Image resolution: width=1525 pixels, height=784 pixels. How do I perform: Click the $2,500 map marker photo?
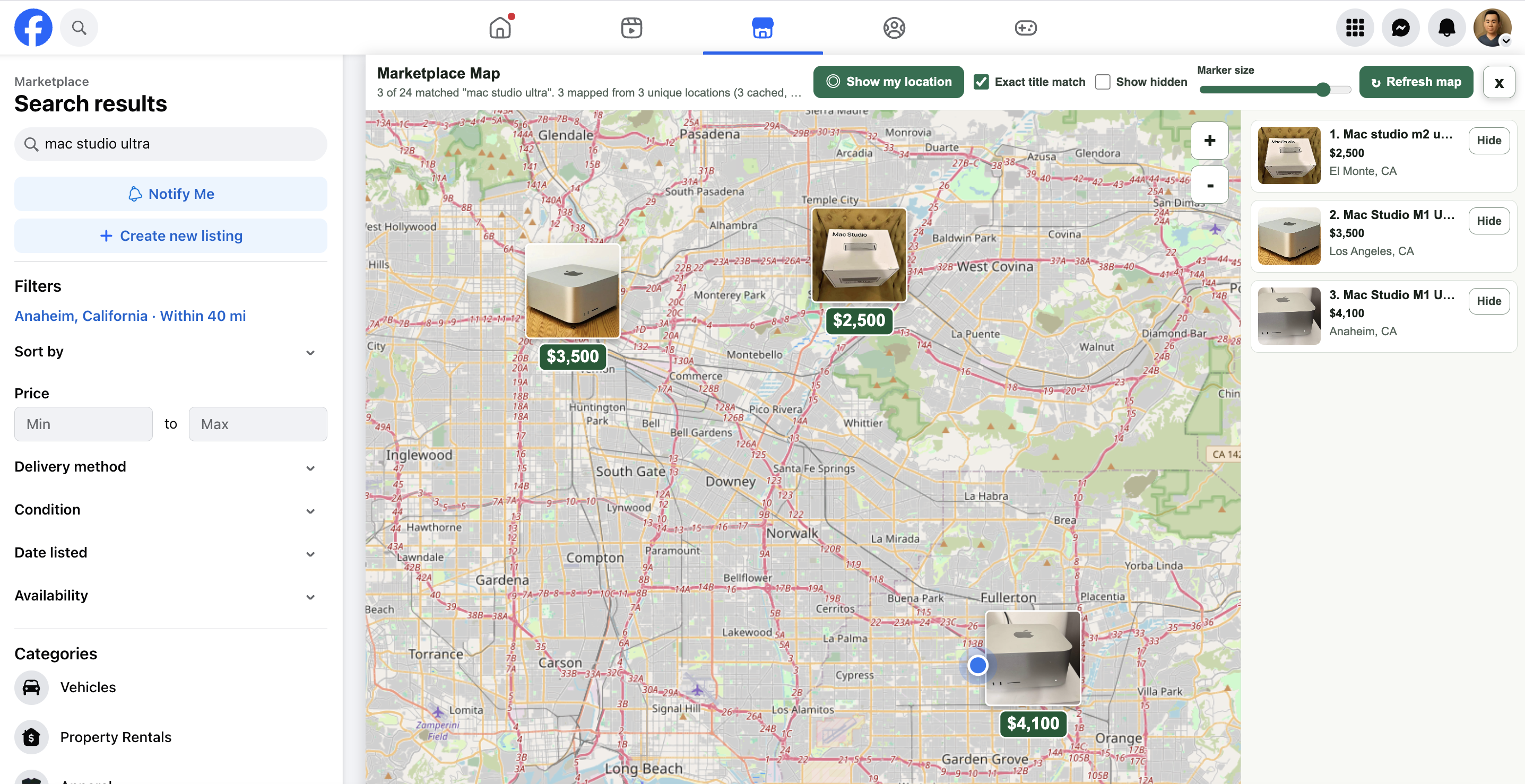pyautogui.click(x=859, y=255)
